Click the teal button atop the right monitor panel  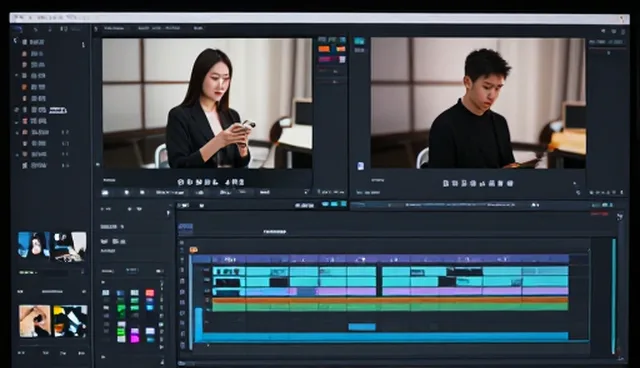[359, 41]
